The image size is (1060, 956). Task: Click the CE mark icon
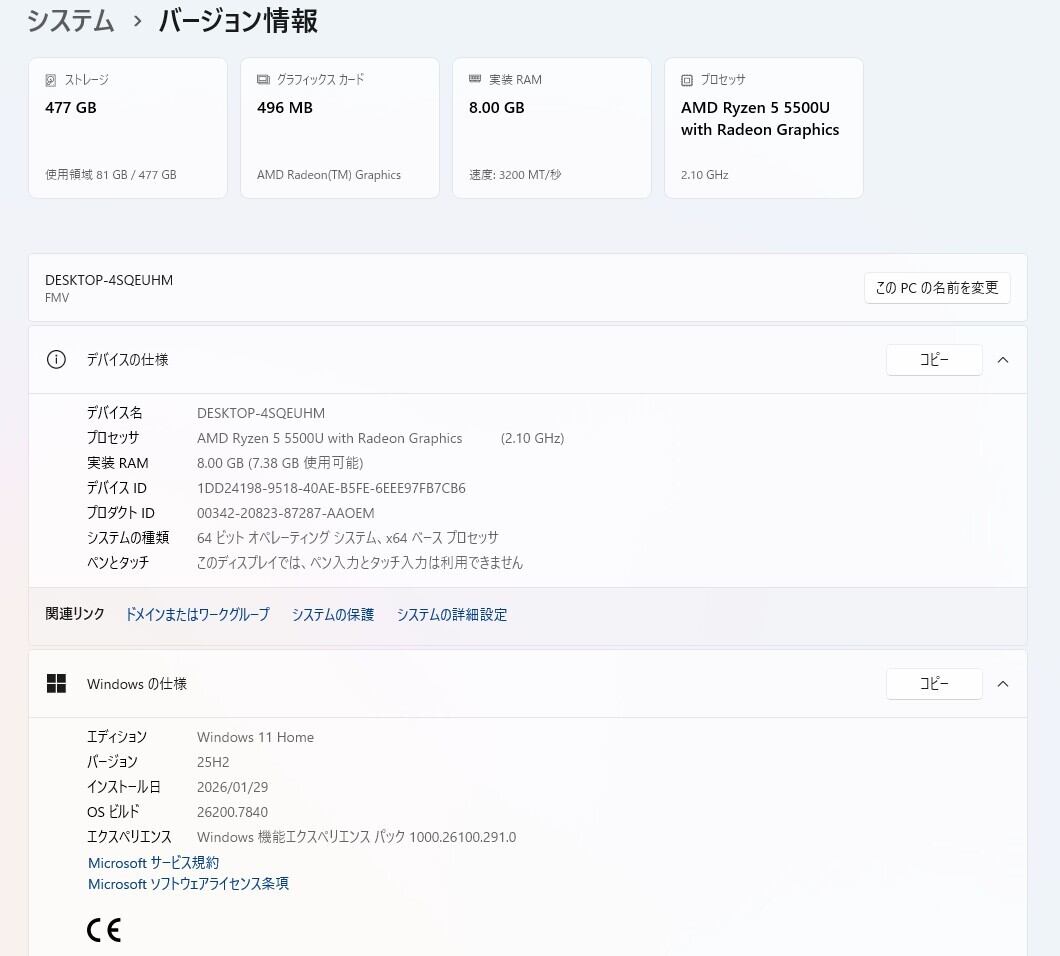point(104,931)
